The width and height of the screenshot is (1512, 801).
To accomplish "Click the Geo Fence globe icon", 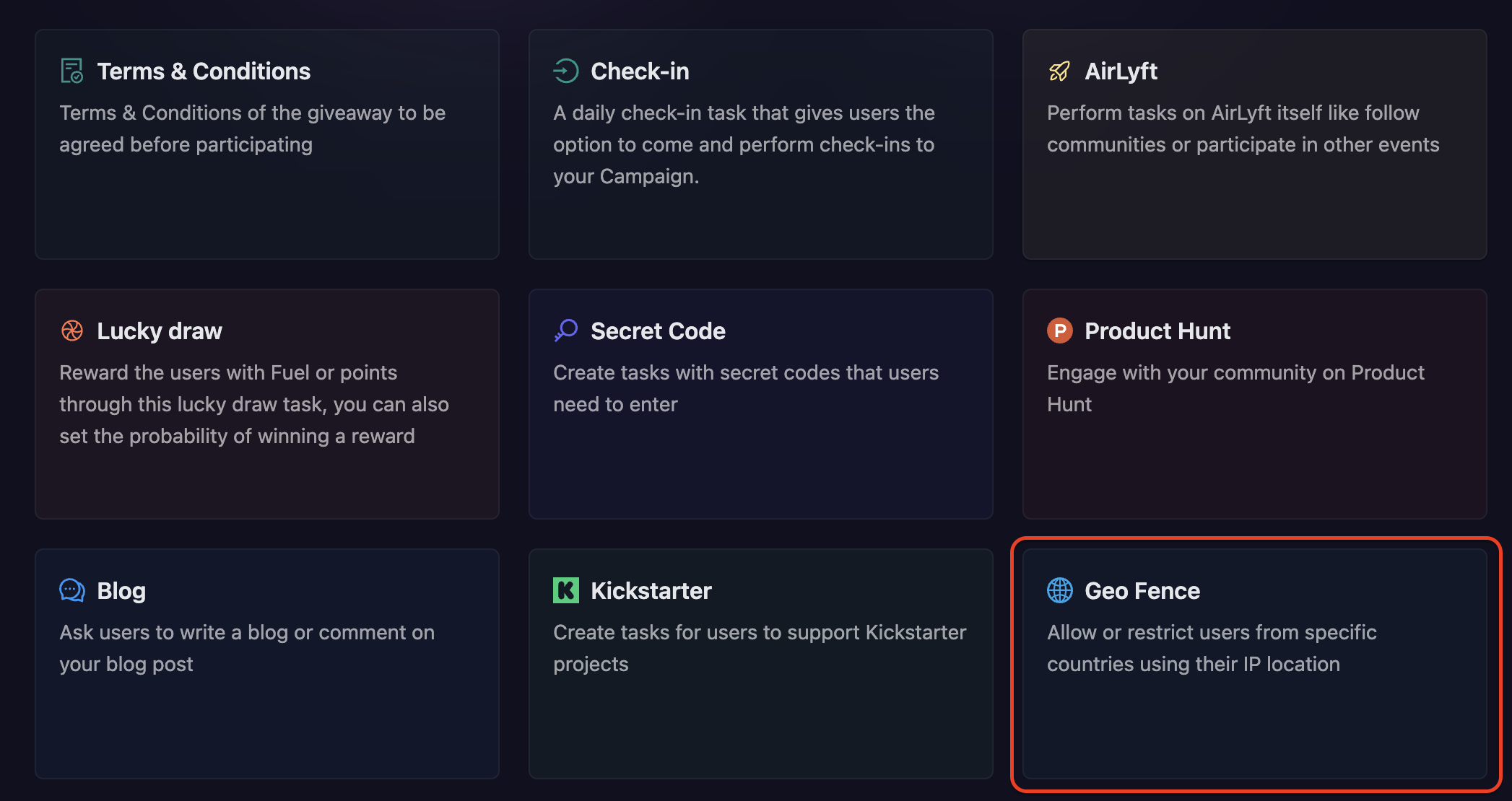I will click(1059, 590).
